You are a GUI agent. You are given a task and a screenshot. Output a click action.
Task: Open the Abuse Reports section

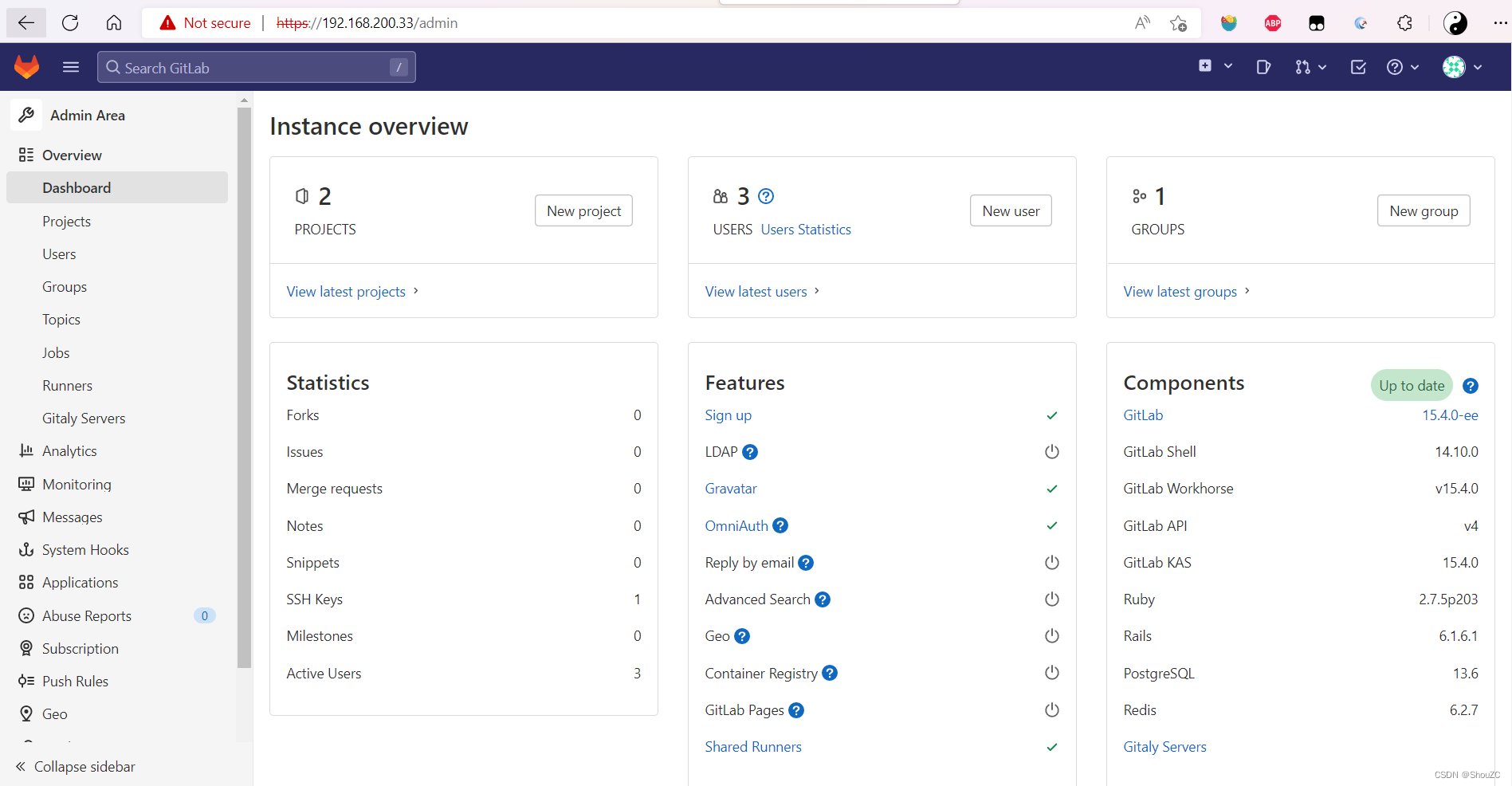pyautogui.click(x=87, y=615)
